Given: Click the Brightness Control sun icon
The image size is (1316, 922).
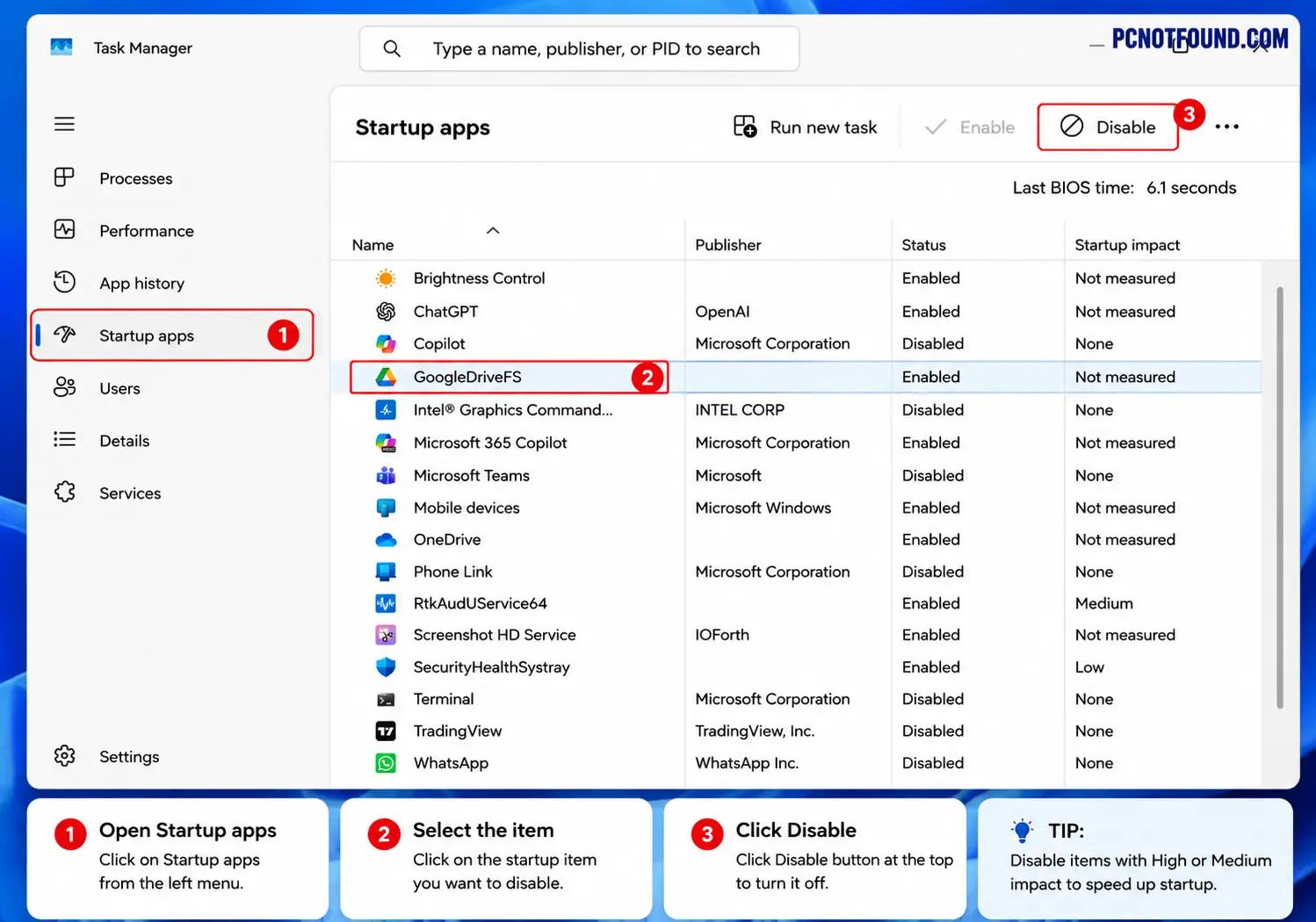Looking at the screenshot, I should pyautogui.click(x=386, y=278).
